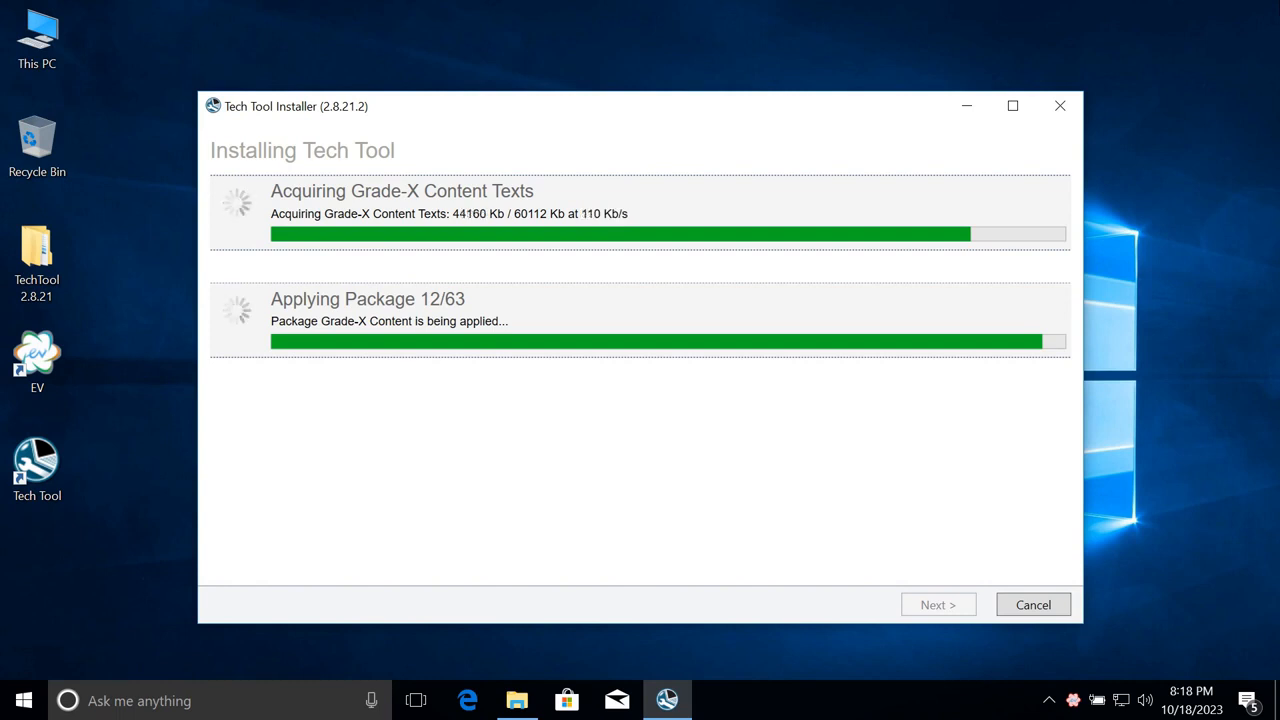Viewport: 1280px width, 720px height.
Task: Open Task View from the taskbar
Action: pos(416,700)
